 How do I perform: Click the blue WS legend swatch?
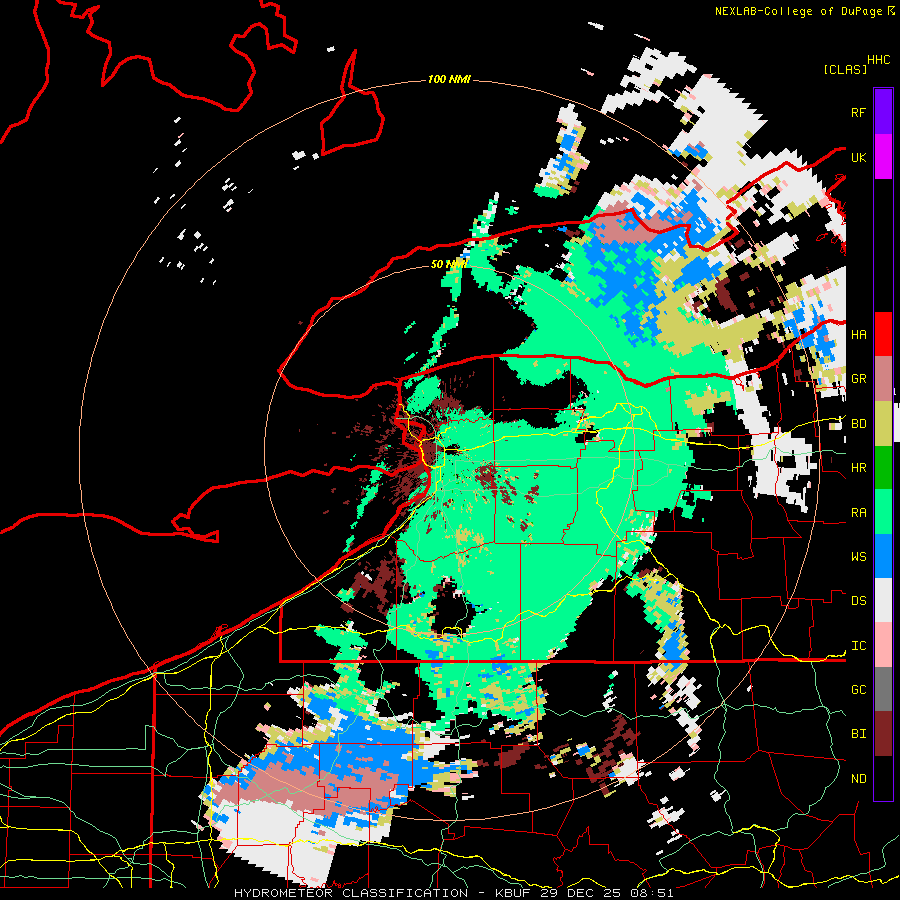[883, 556]
